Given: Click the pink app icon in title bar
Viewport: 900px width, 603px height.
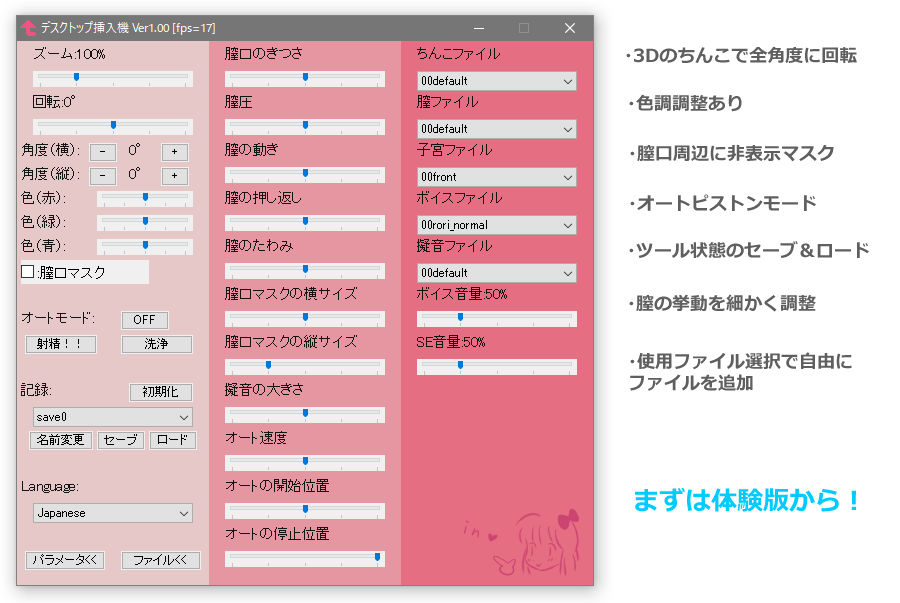Looking at the screenshot, I should 29,28.
